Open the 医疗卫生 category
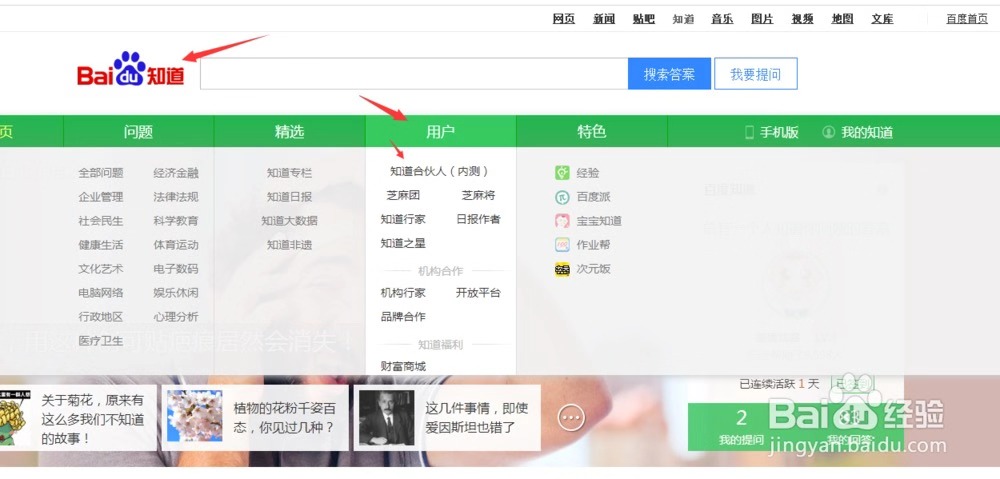1000x479 pixels. (x=101, y=341)
